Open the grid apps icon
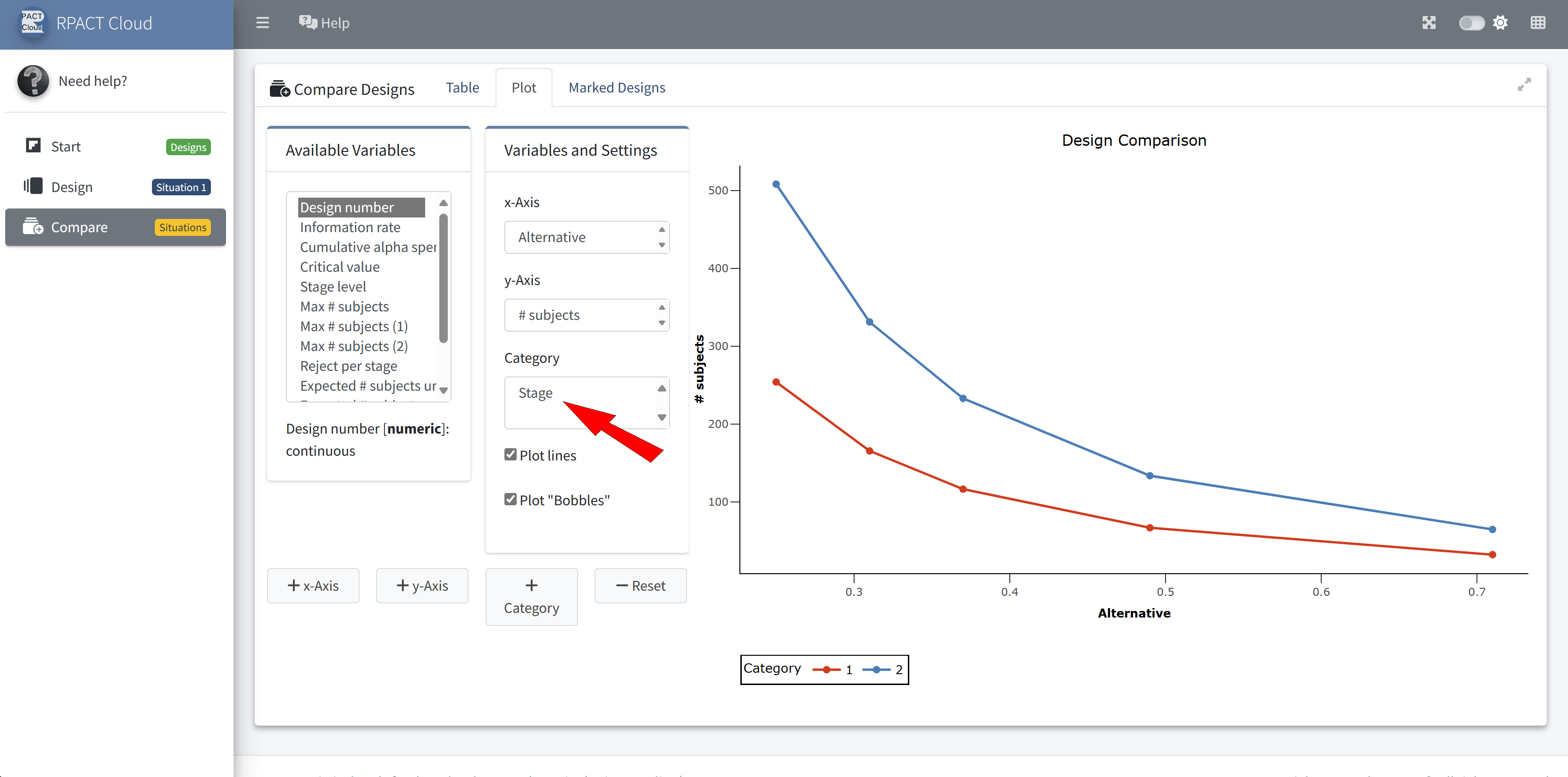 tap(1538, 23)
